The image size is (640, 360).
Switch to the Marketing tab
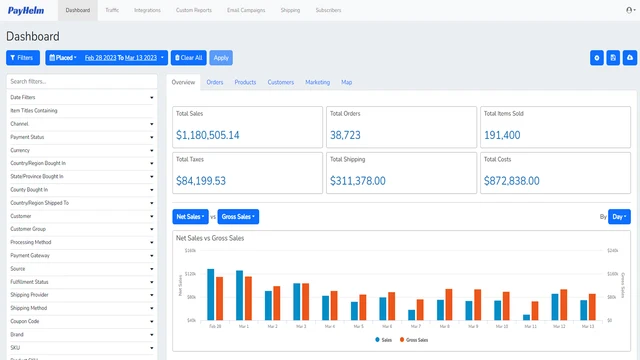[x=318, y=82]
